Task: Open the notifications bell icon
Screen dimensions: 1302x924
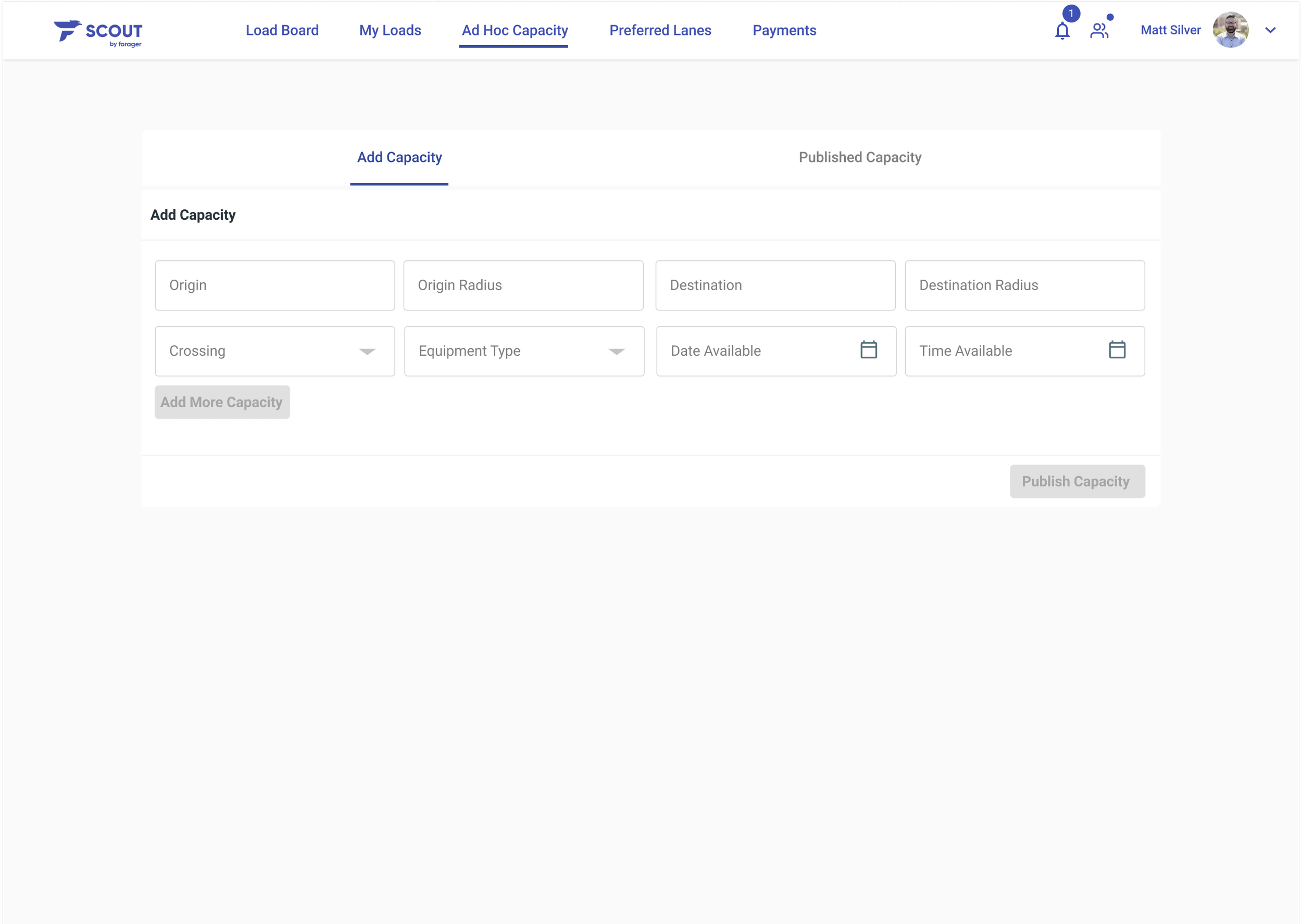Action: click(1062, 31)
